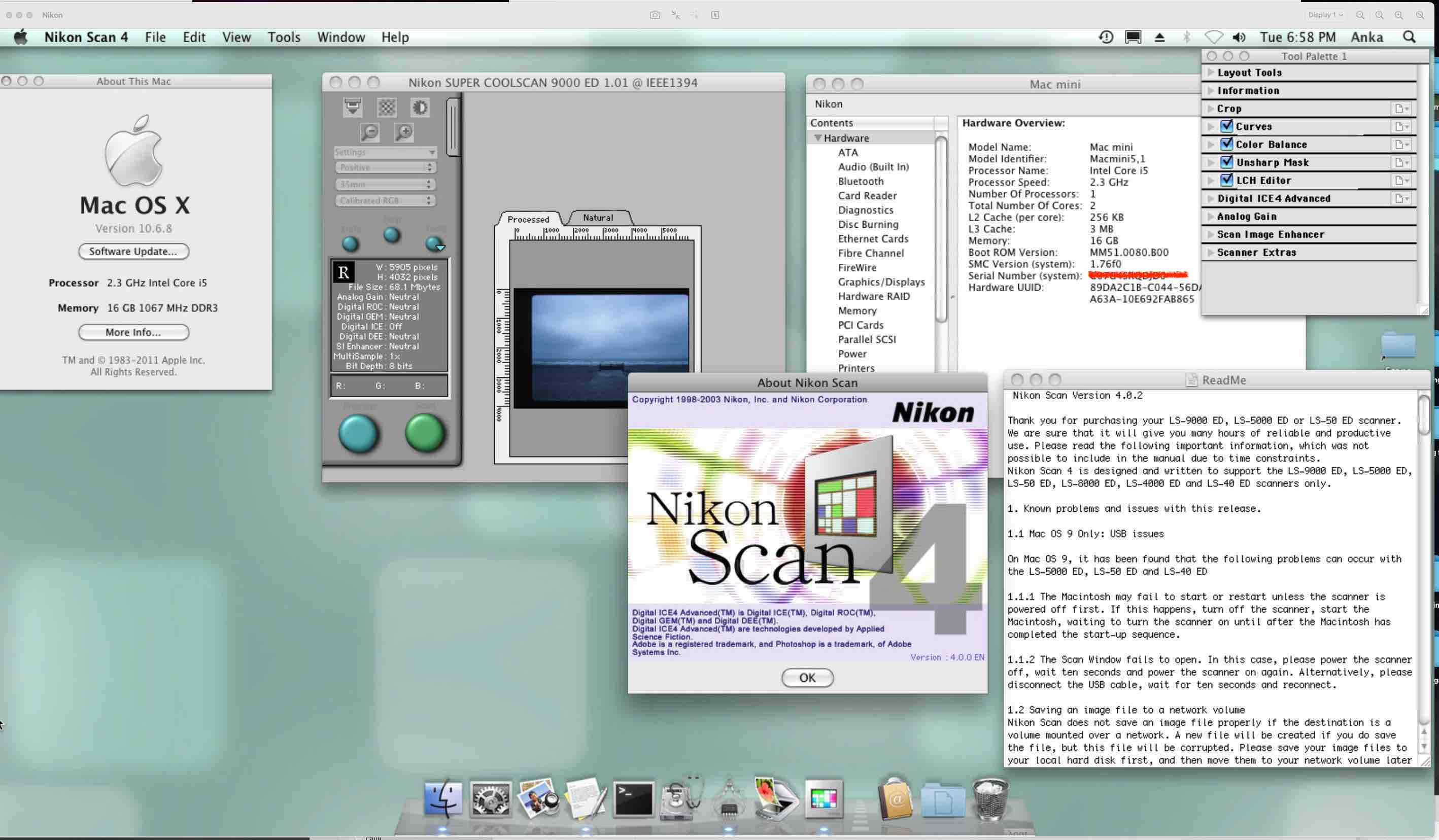Click the Tools round button with arrow
Image resolution: width=1439 pixels, height=840 pixels.
pyautogui.click(x=434, y=244)
